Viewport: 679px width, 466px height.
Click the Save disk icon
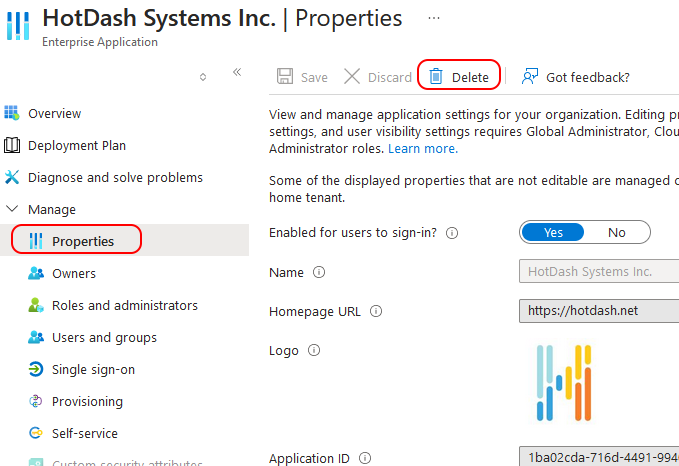[x=285, y=77]
